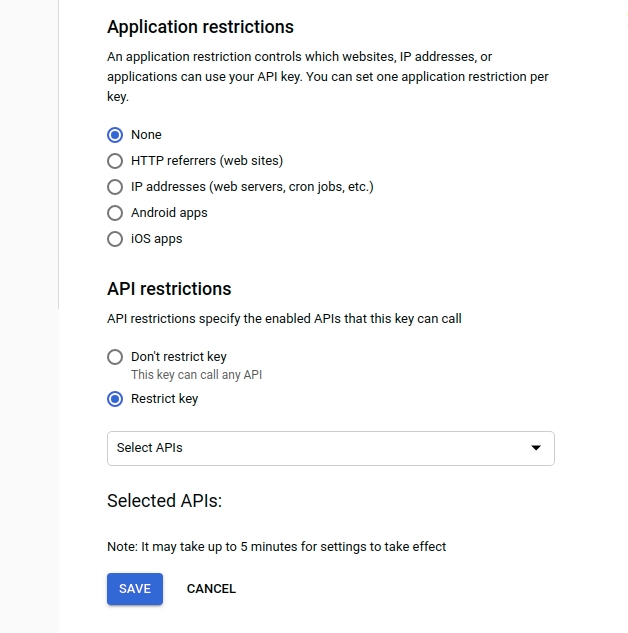The width and height of the screenshot is (628, 633).
Task: Save the API key settings
Action: click(135, 589)
